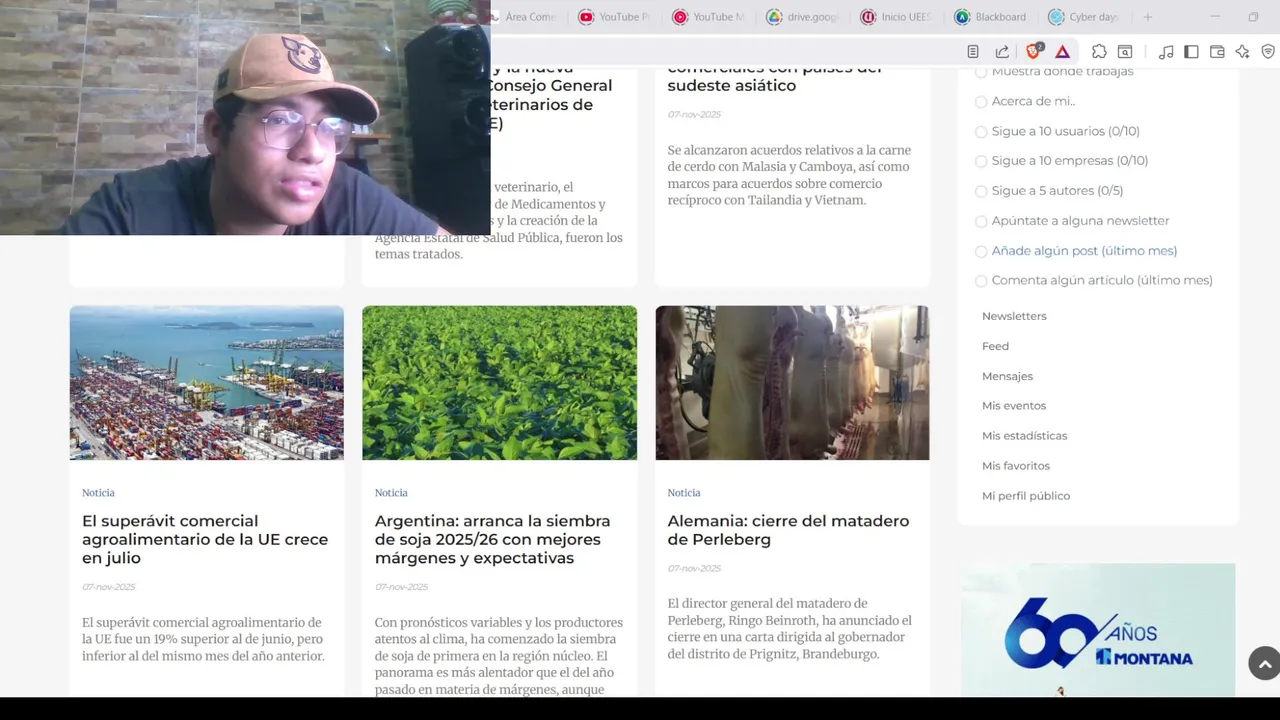Open Mis estadísticas in the sidebar
1280x720 pixels.
coord(1024,436)
